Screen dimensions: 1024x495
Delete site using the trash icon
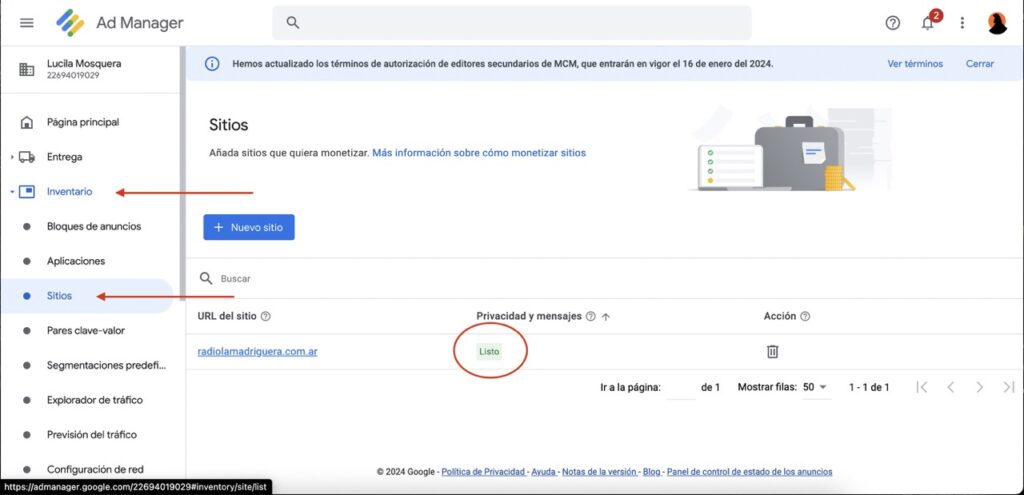coord(772,351)
